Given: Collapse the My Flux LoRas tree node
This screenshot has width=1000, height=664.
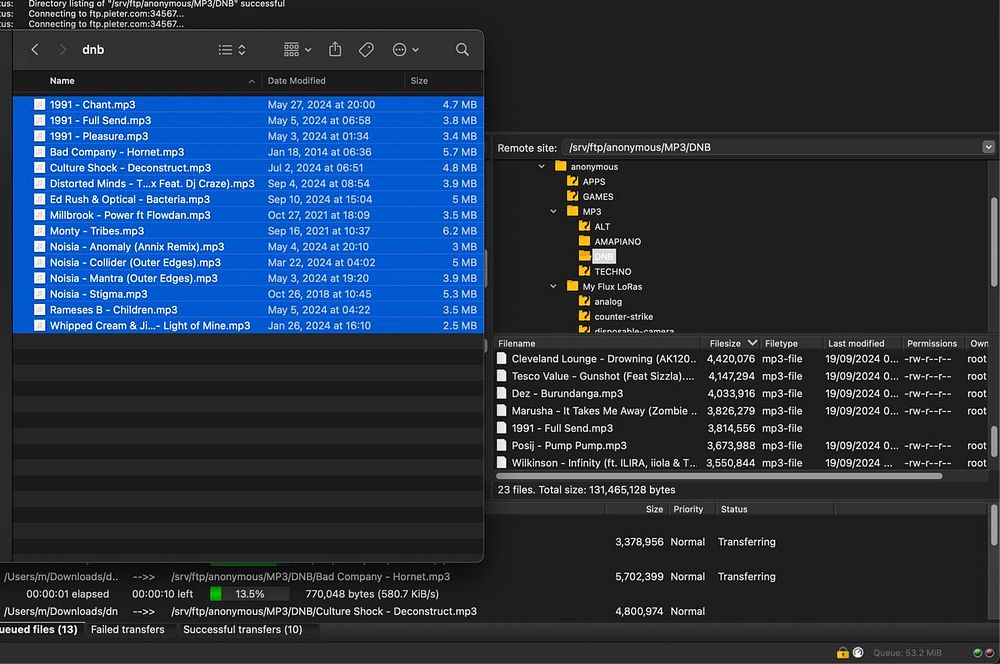Looking at the screenshot, I should coord(554,287).
